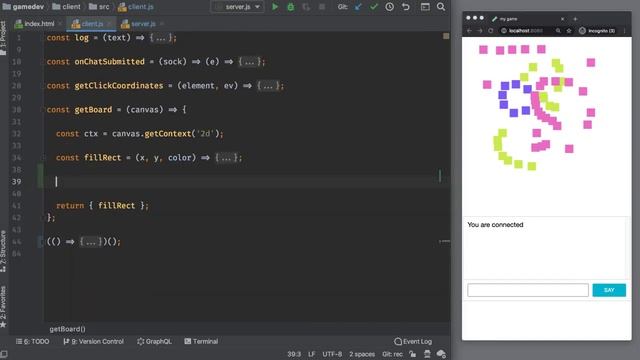Open the server.js run configuration dropdown

(x=238, y=7)
